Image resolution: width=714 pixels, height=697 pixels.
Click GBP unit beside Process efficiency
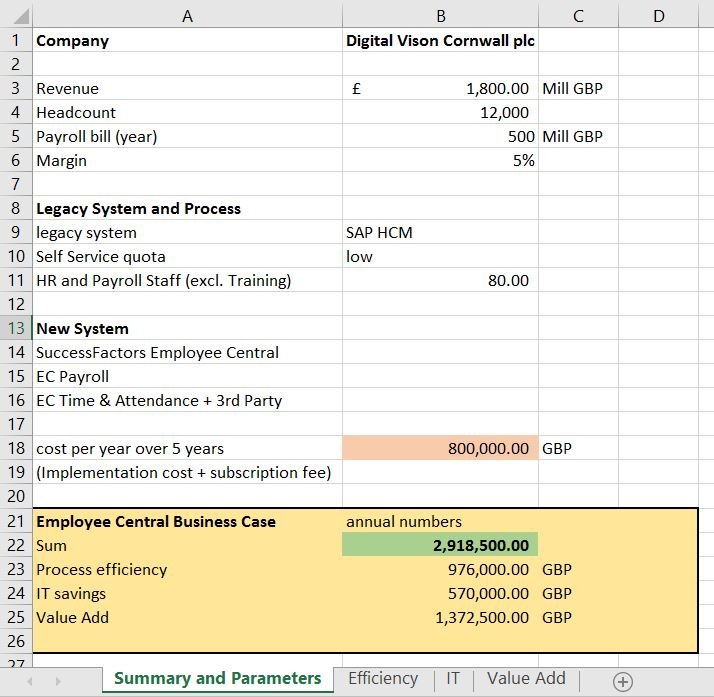[578, 569]
